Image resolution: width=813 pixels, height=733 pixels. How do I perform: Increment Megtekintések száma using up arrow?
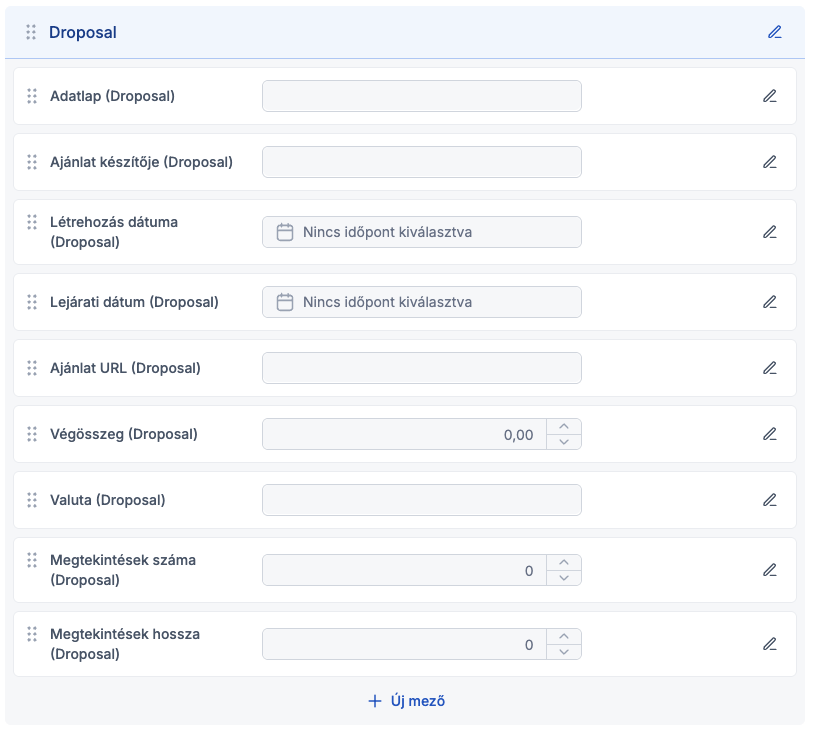click(x=564, y=563)
